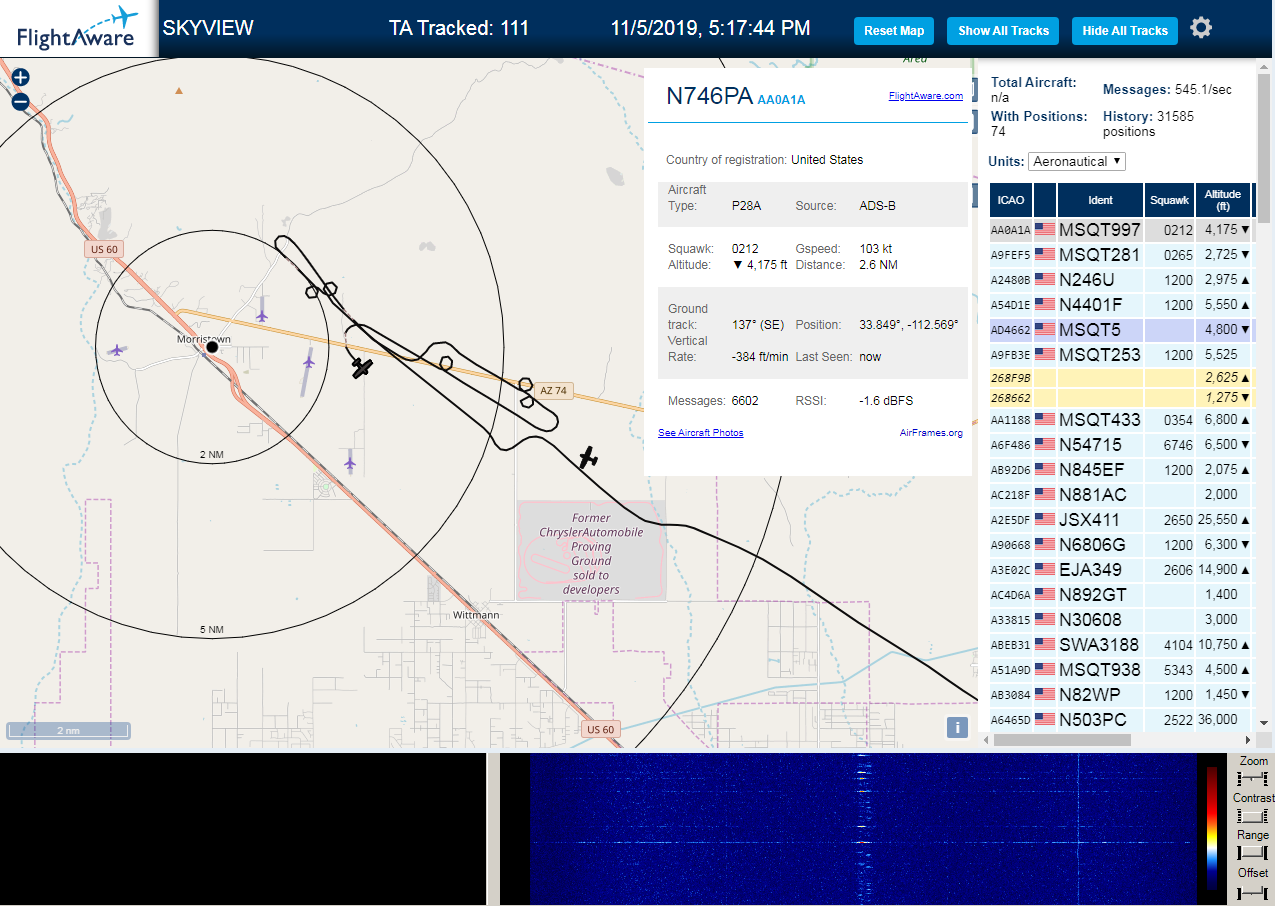Click the US flag in the SWA3188 row

pyautogui.click(x=1045, y=645)
